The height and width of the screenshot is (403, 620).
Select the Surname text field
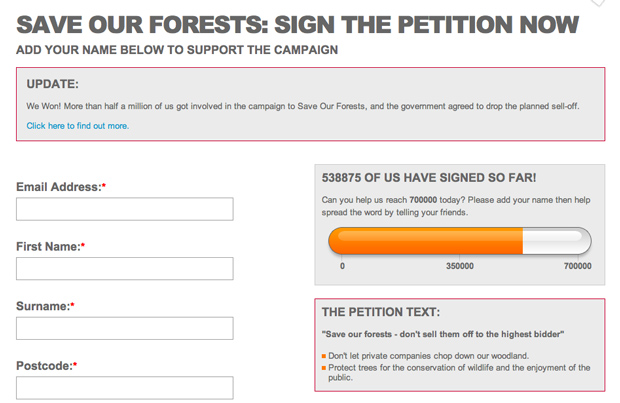125,328
